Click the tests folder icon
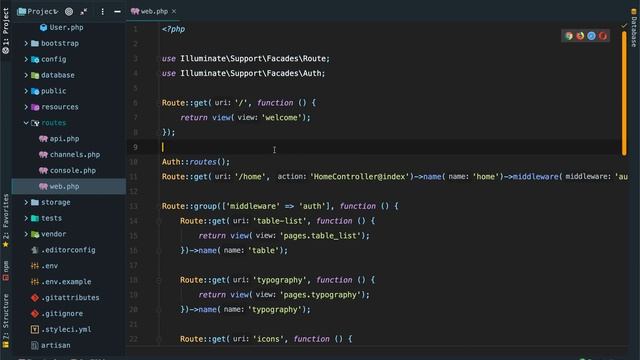The image size is (640, 360). point(35,218)
